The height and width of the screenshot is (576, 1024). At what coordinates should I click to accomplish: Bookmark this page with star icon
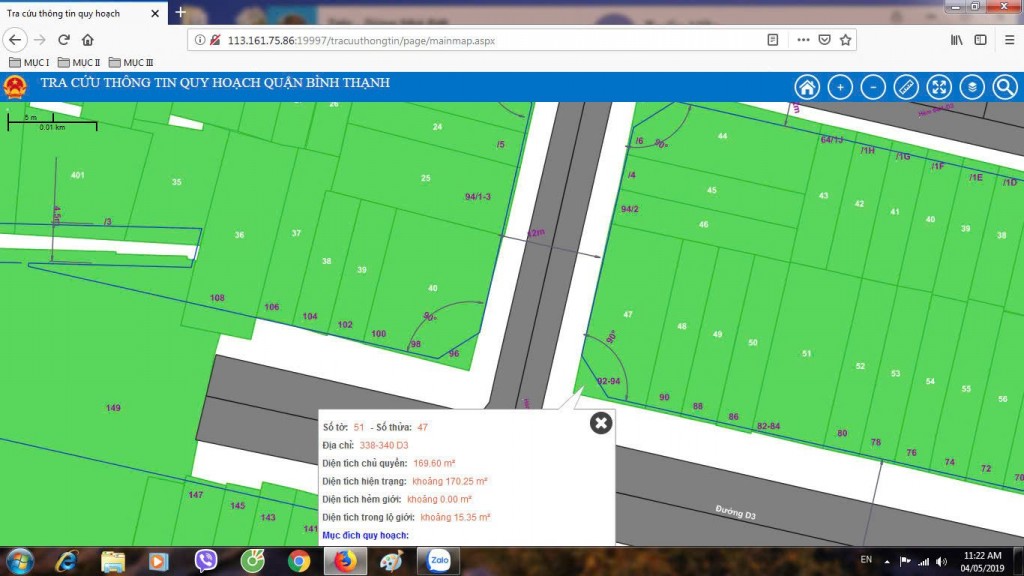(x=846, y=40)
